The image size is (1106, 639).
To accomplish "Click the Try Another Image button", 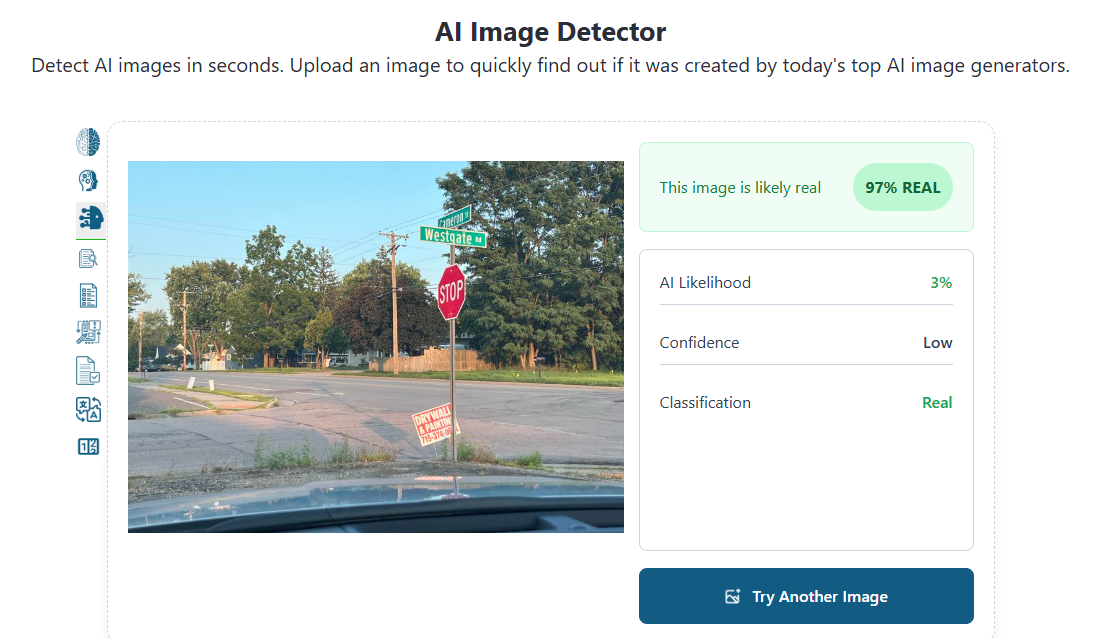I will 806,596.
